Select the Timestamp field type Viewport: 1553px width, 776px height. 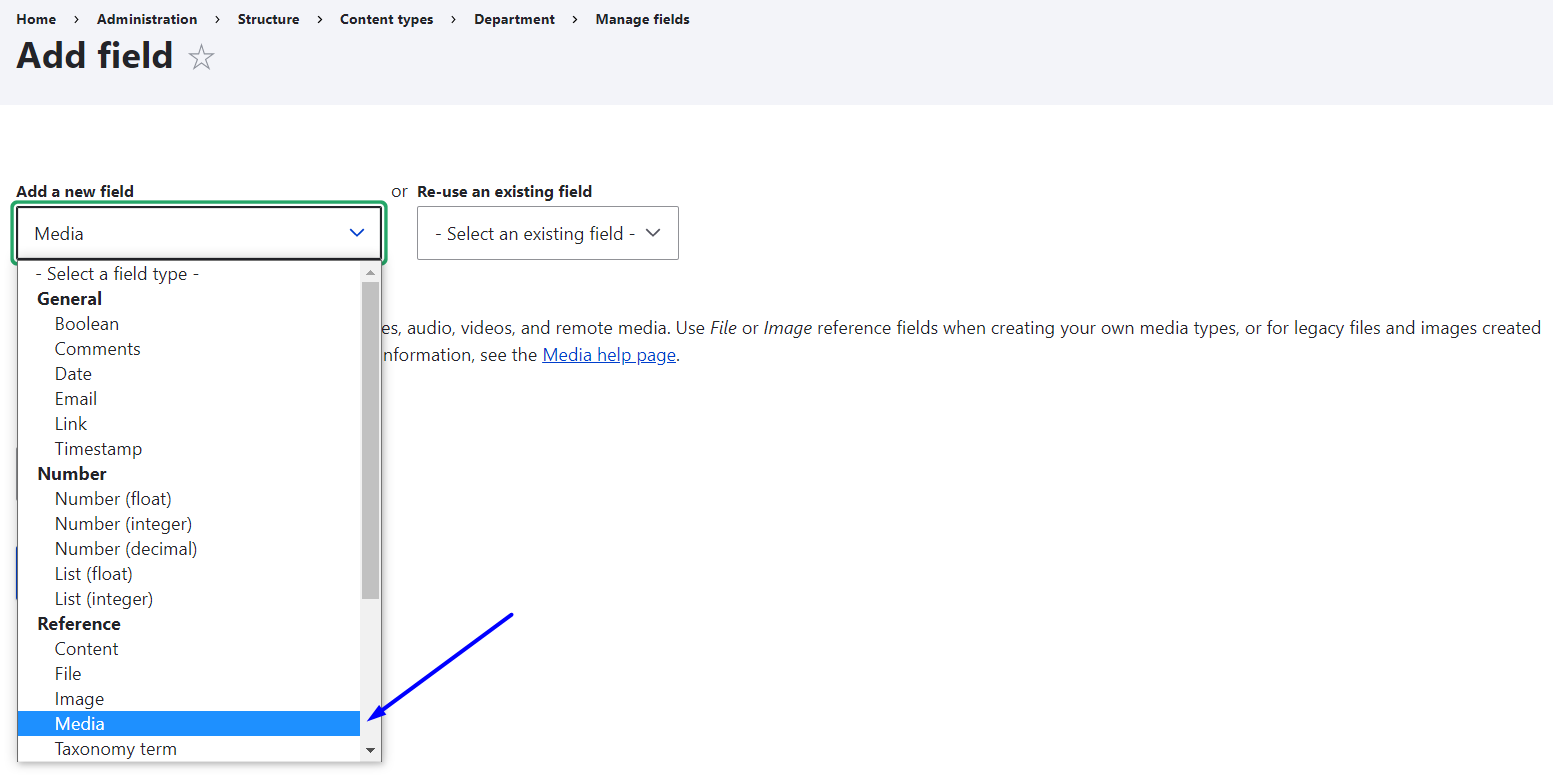98,448
